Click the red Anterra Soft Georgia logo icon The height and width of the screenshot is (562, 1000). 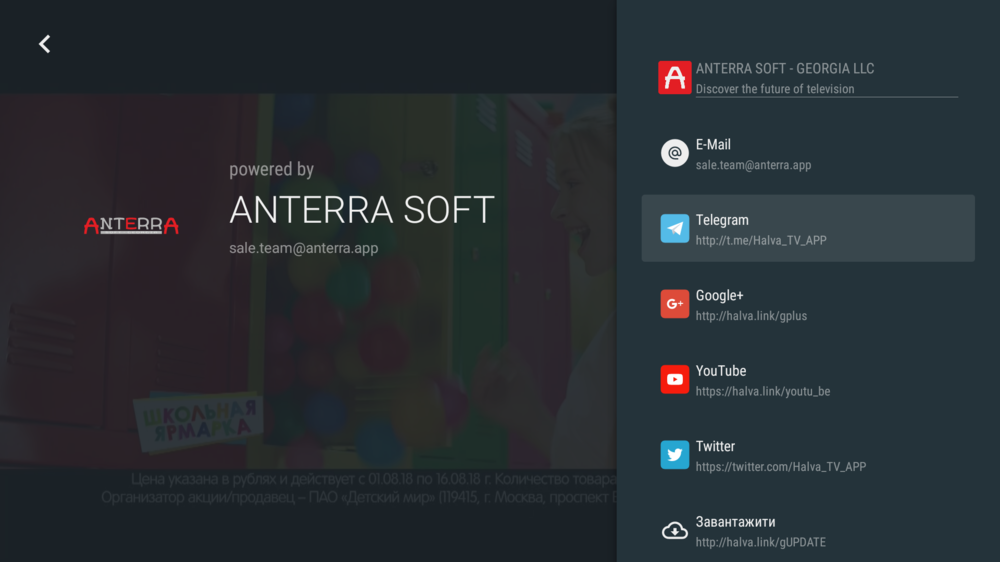click(674, 77)
